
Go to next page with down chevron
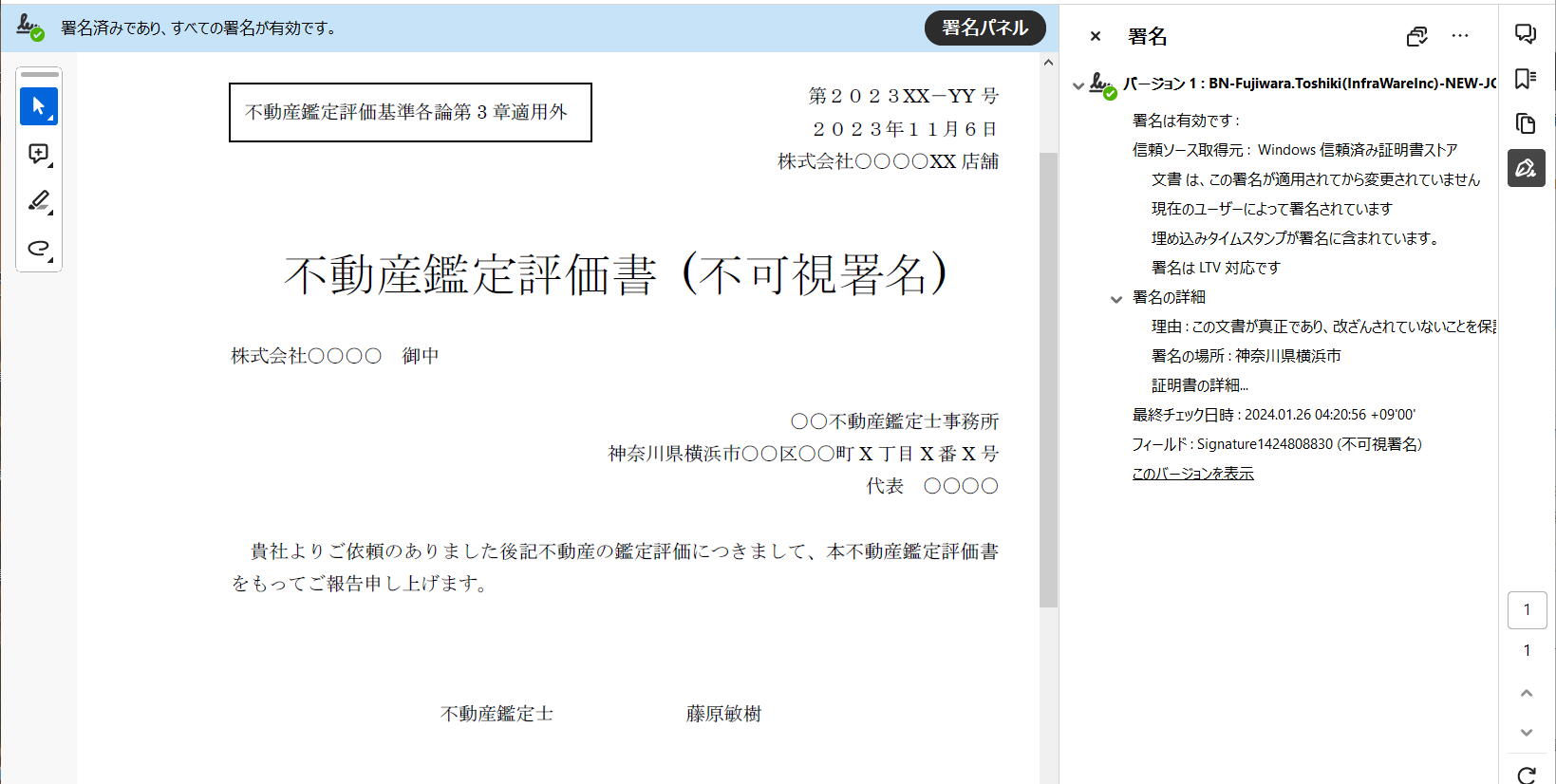[1527, 732]
